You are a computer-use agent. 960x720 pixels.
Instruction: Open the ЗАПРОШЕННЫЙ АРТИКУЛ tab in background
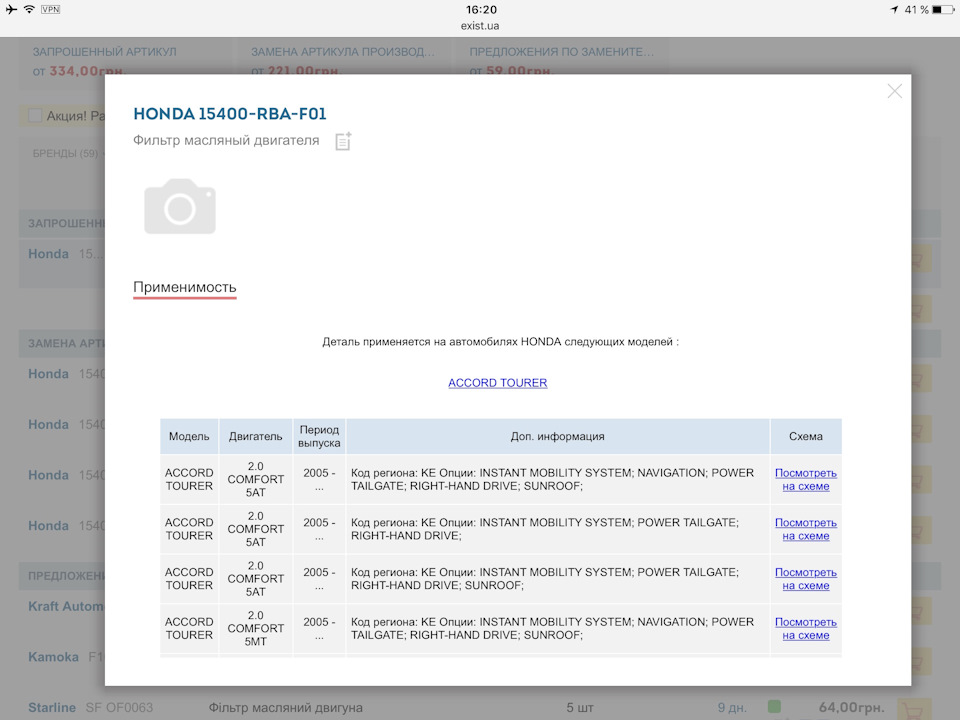(105, 52)
